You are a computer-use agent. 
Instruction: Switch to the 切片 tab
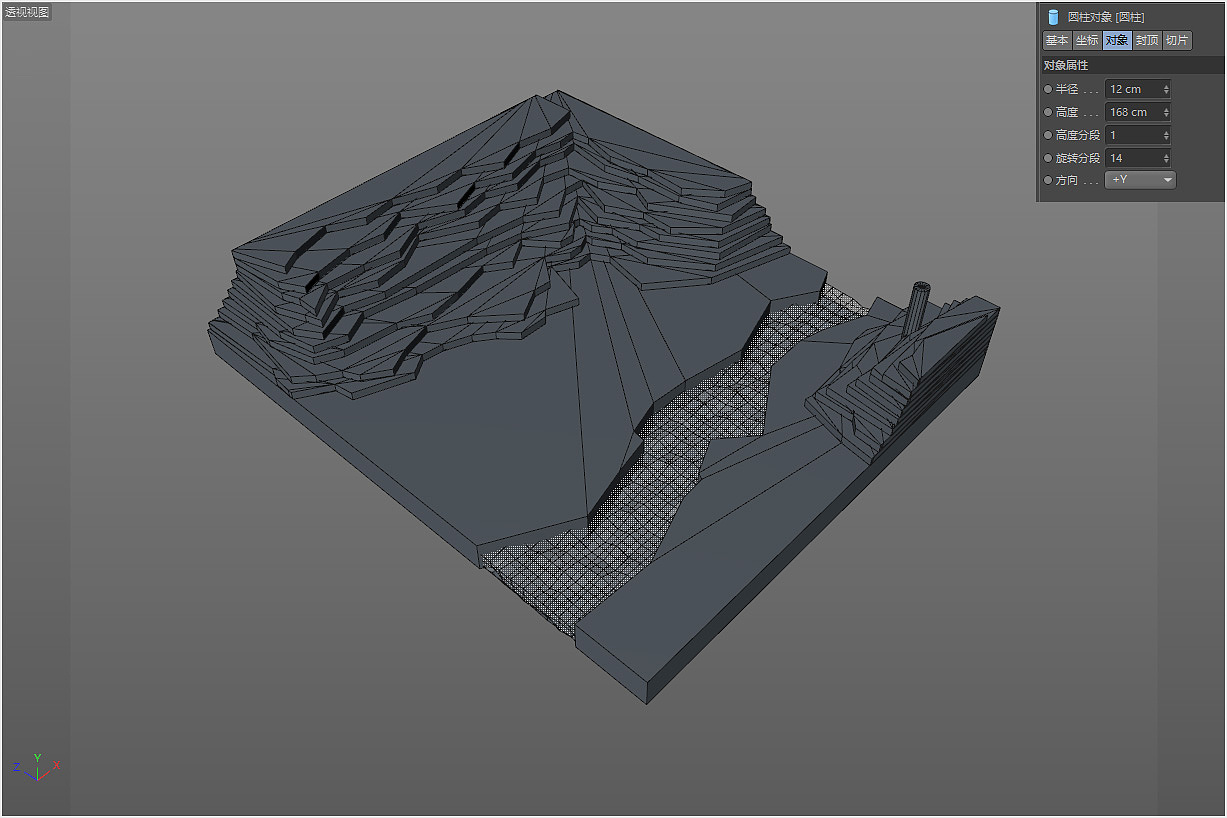click(x=1177, y=40)
